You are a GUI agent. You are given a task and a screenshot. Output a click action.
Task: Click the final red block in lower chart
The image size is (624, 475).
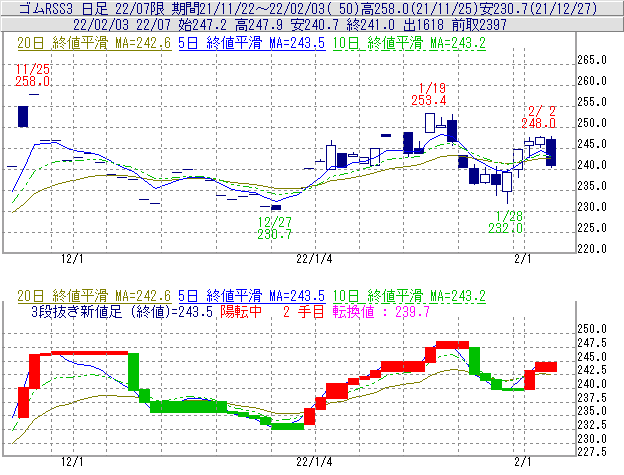(546, 366)
